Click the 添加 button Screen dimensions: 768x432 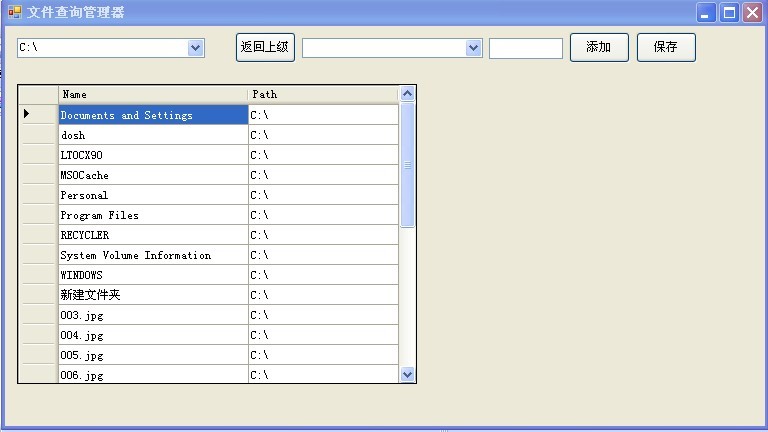[x=599, y=47]
